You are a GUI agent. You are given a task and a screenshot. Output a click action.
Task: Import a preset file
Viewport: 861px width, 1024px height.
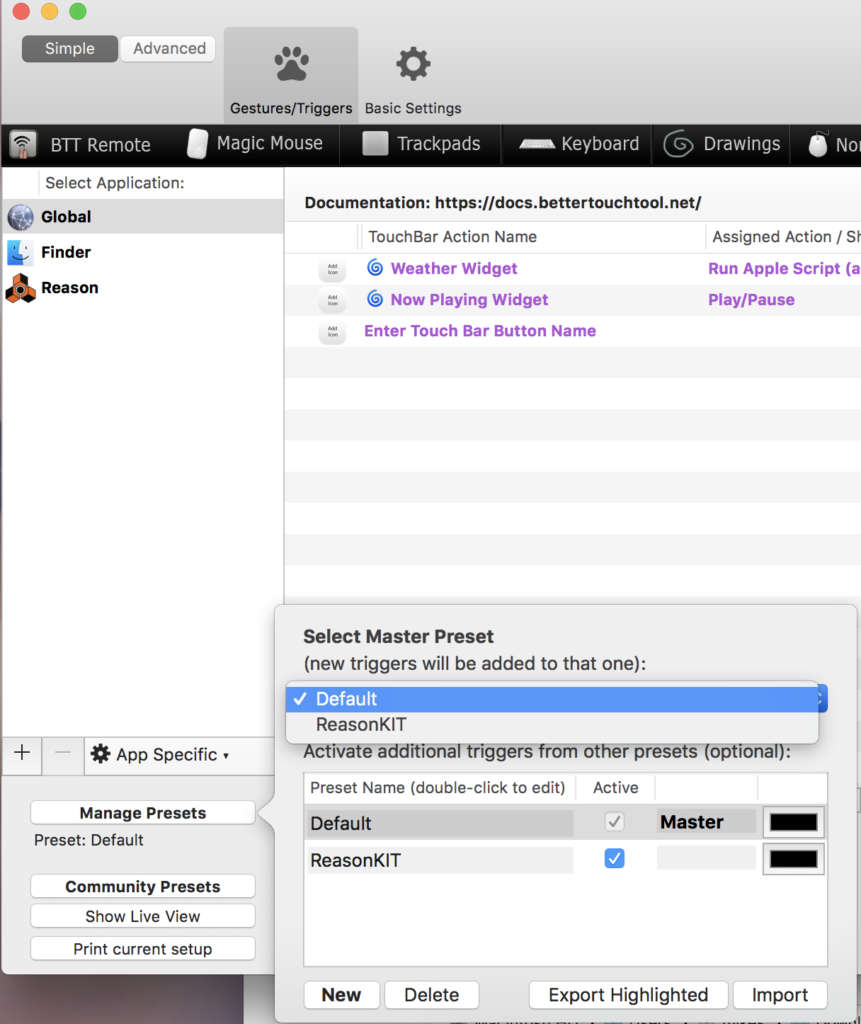click(780, 995)
